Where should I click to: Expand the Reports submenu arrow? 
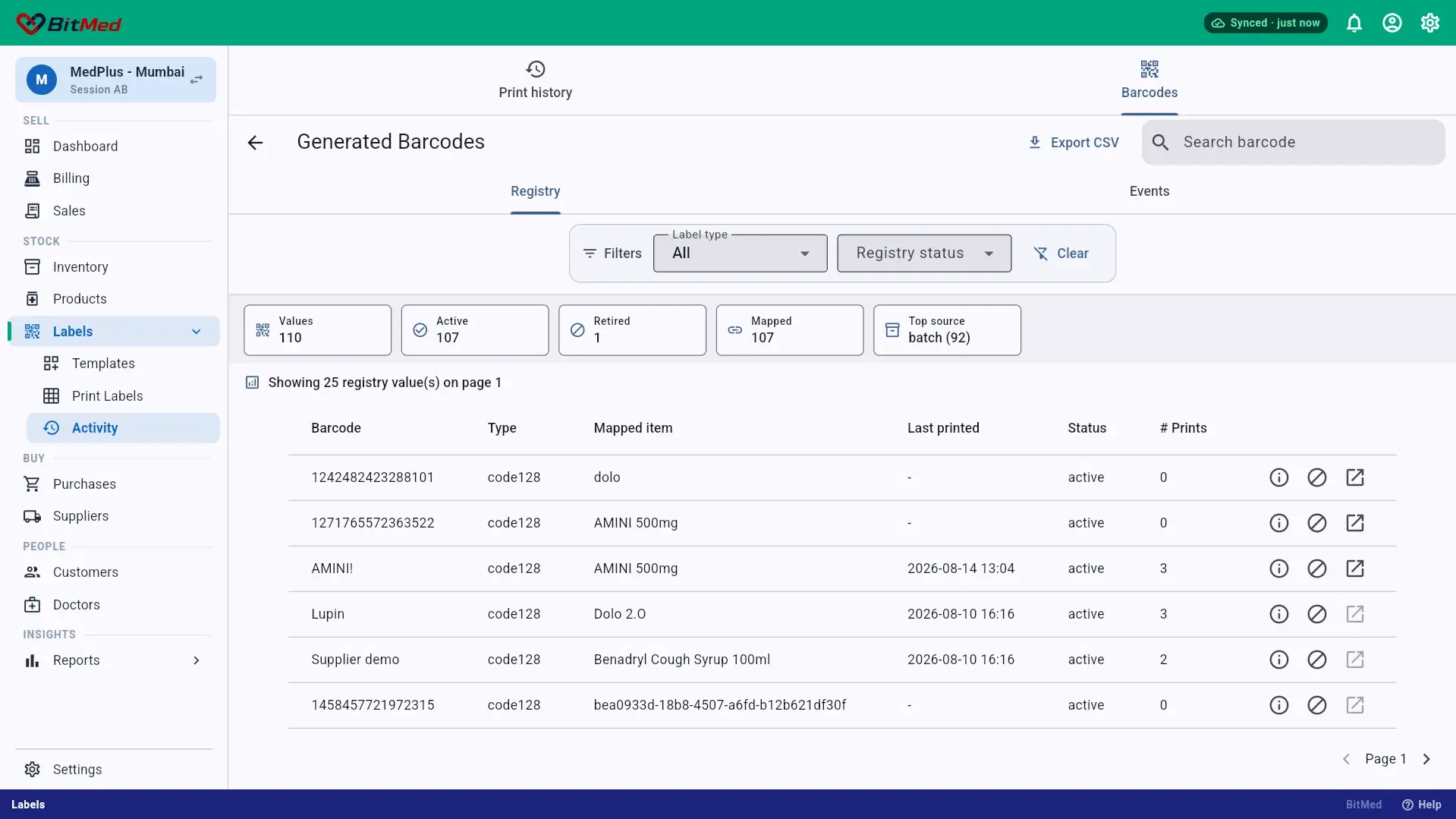click(x=197, y=660)
